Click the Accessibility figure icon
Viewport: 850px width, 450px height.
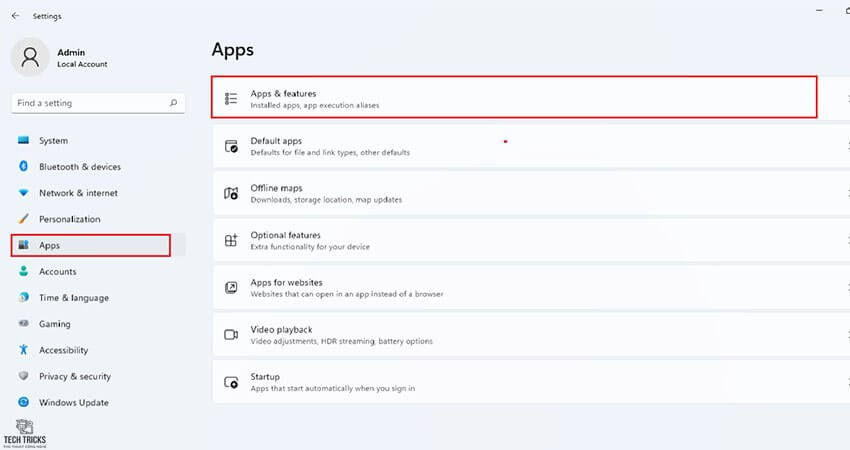pos(23,350)
